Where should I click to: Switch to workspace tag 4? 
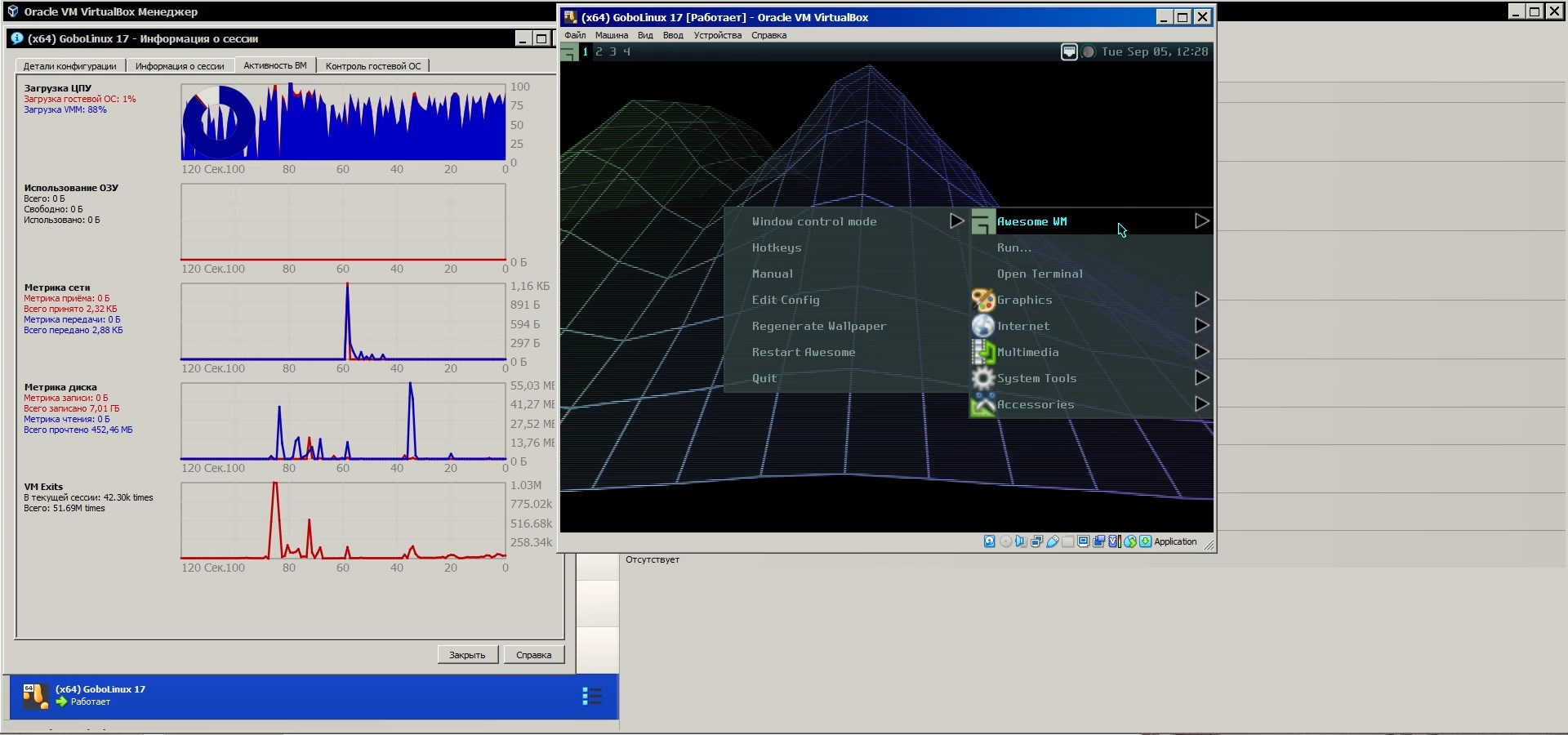626,52
